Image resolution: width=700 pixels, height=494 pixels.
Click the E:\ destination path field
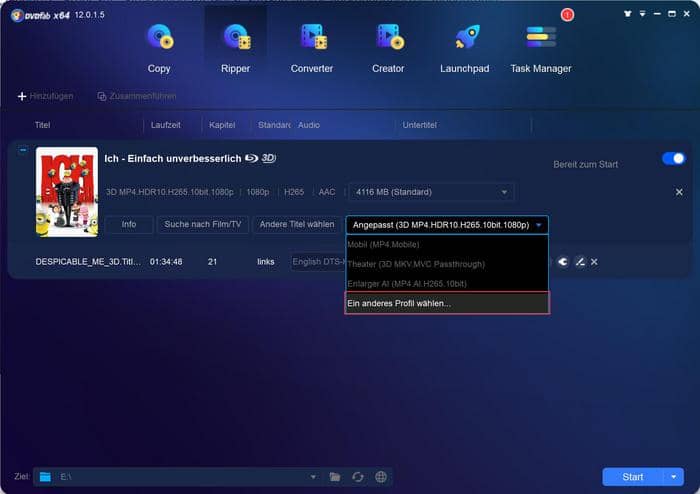click(181, 477)
